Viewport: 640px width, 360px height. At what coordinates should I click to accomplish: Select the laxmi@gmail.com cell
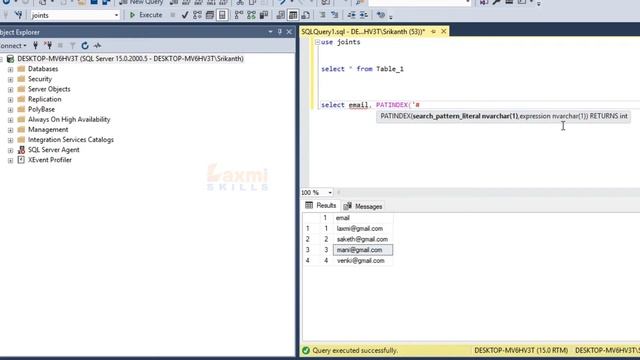[363, 229]
